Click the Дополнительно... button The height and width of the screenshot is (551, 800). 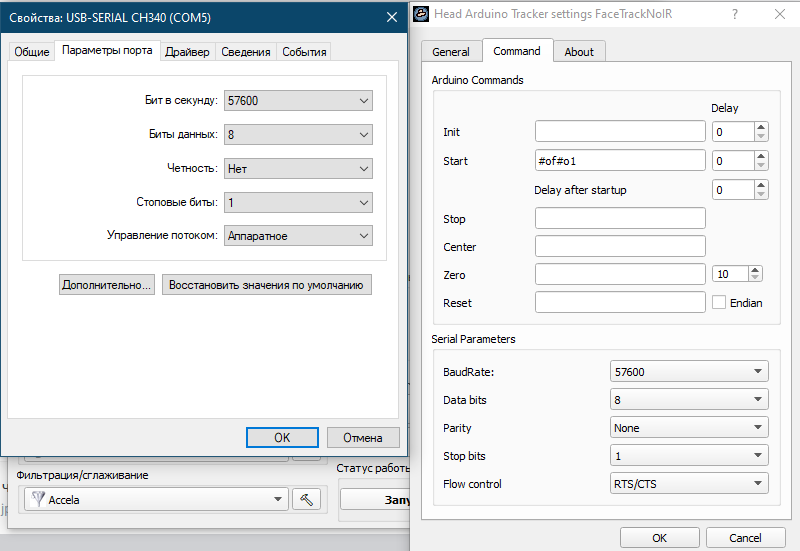coord(107,285)
